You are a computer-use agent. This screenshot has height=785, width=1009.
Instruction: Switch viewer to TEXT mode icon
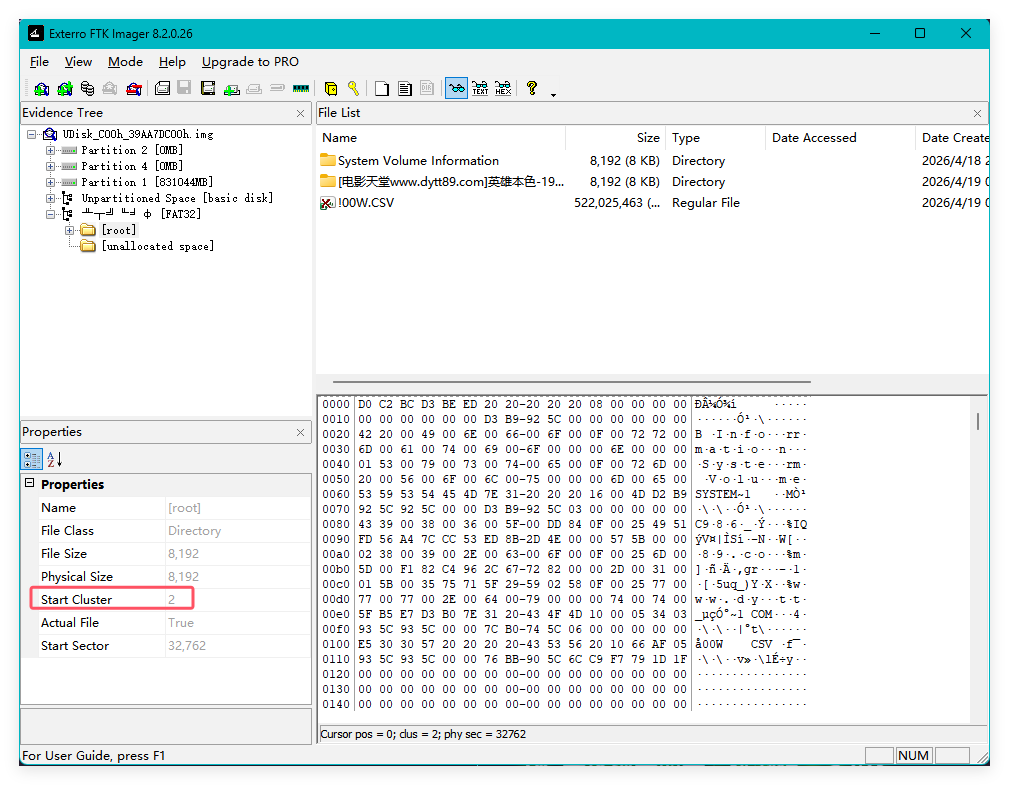tap(480, 88)
